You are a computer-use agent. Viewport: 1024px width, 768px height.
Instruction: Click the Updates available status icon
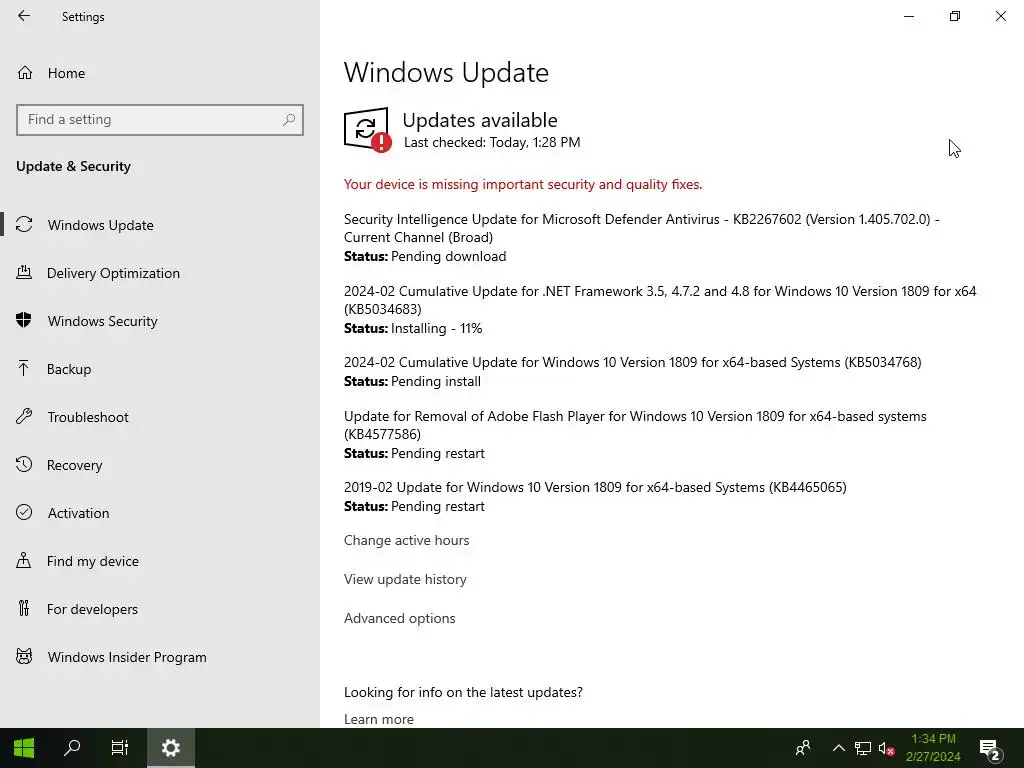tap(367, 130)
